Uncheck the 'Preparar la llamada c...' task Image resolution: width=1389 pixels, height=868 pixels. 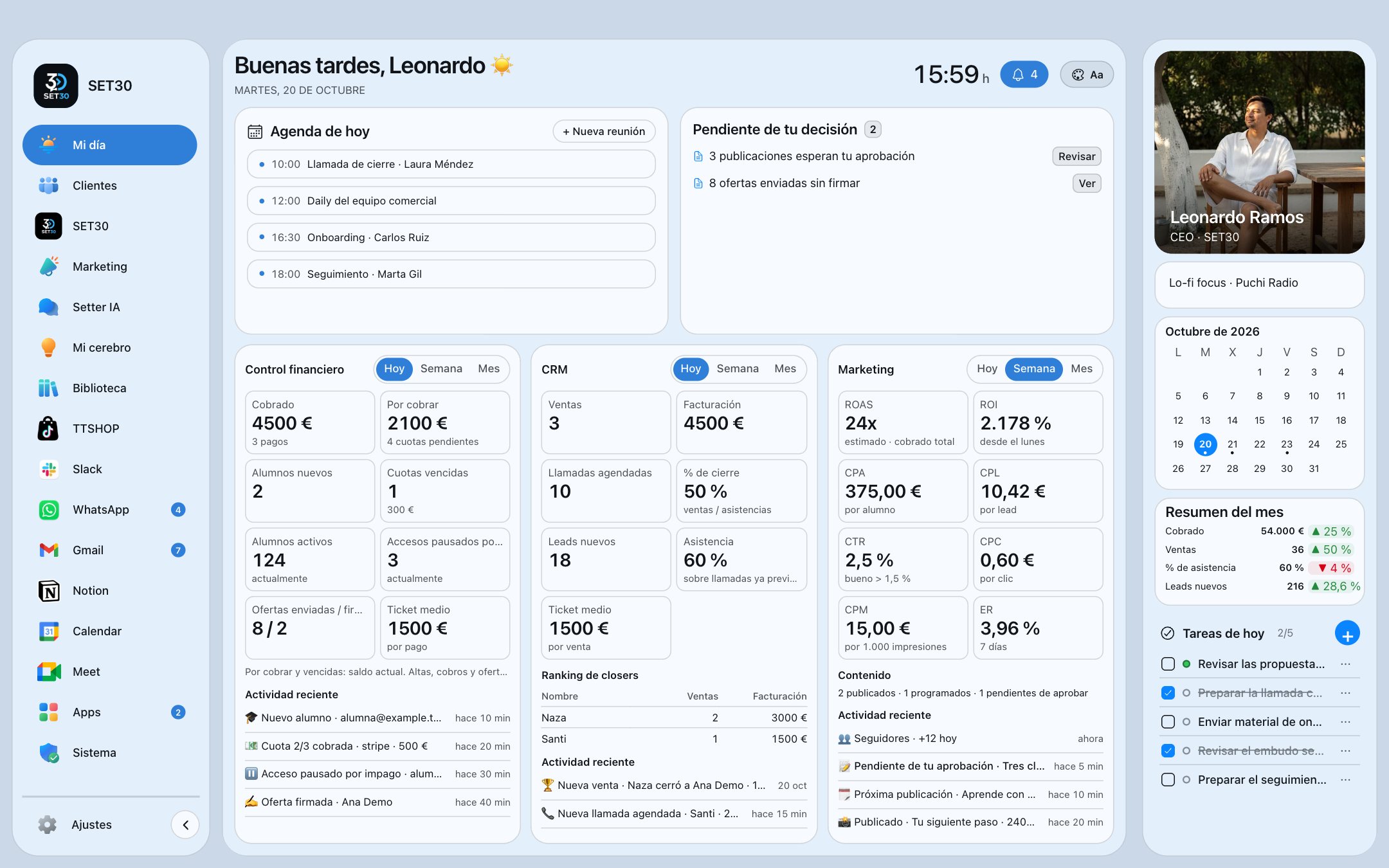tap(1168, 692)
